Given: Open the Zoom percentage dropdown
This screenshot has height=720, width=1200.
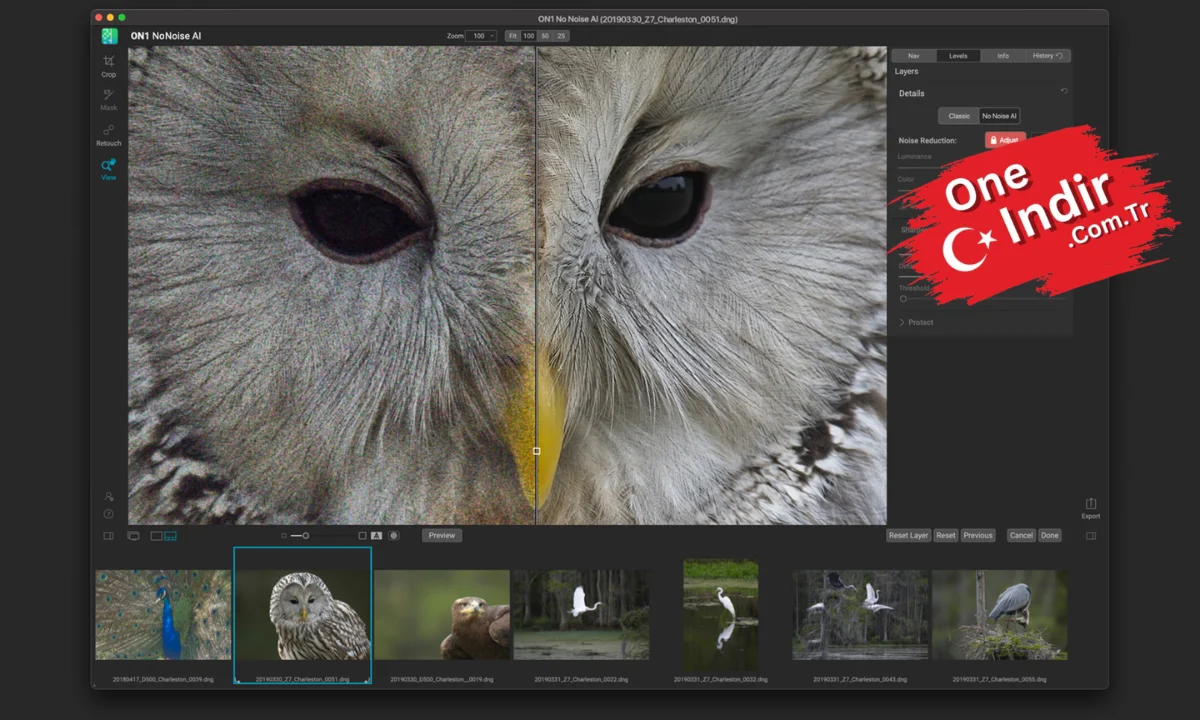Looking at the screenshot, I should (482, 36).
